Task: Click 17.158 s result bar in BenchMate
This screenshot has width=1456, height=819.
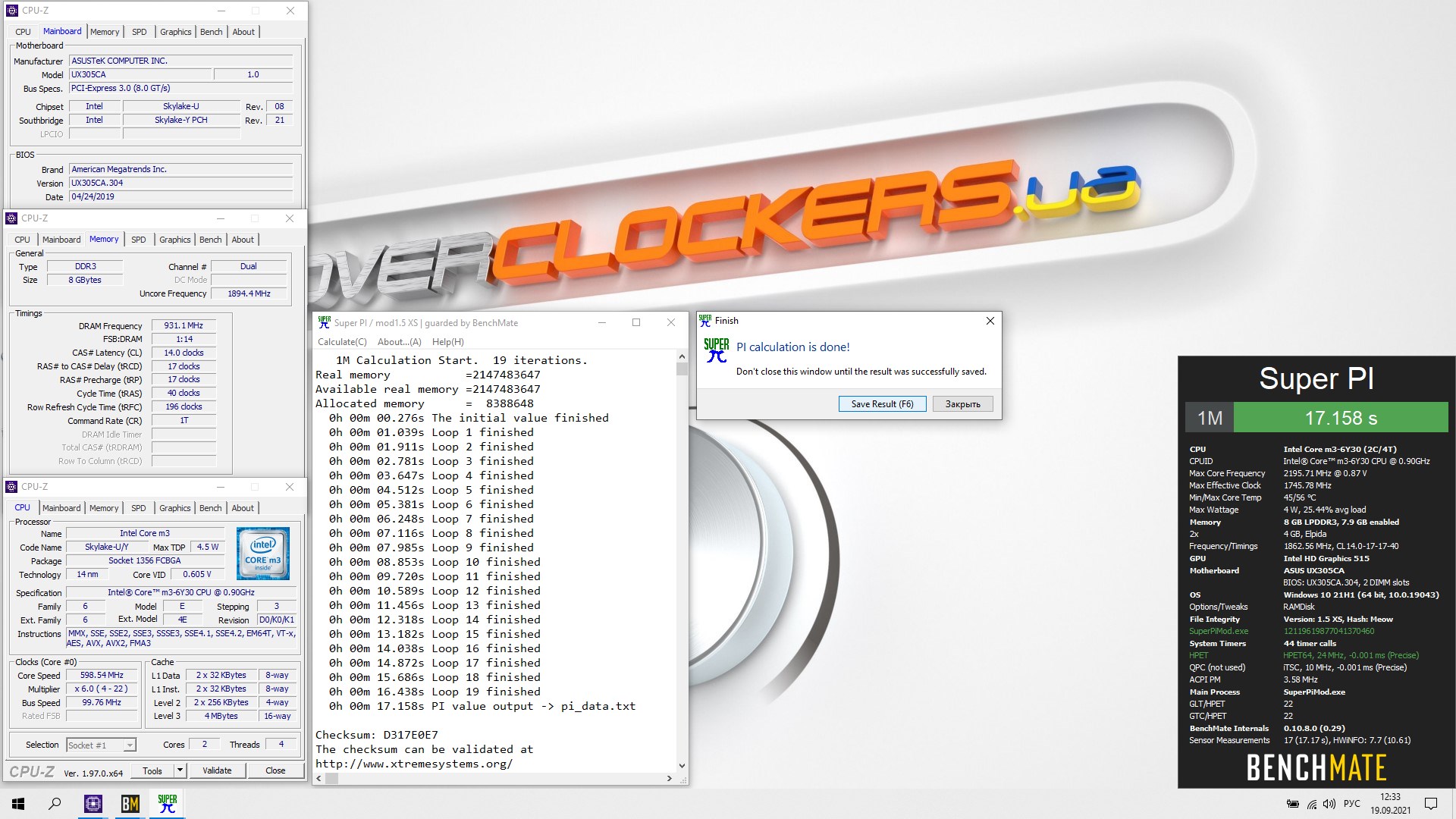Action: (1341, 418)
